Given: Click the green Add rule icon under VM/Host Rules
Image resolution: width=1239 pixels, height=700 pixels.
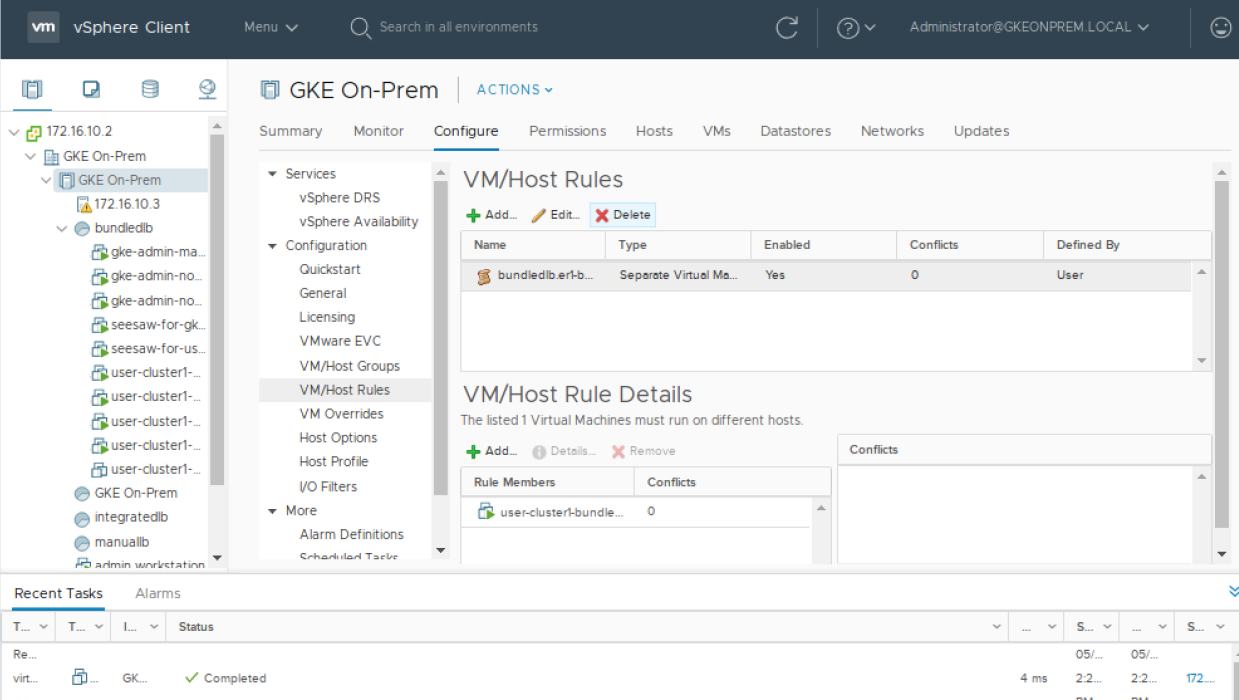Looking at the screenshot, I should coord(474,215).
